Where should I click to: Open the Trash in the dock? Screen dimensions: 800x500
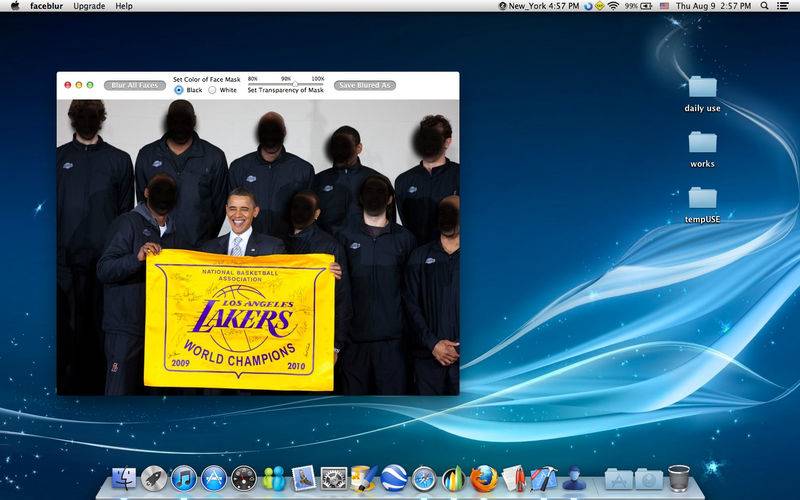679,479
